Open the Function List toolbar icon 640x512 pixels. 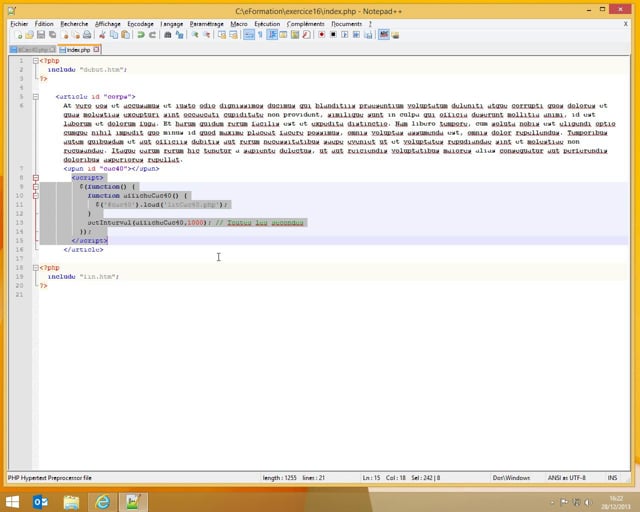tap(306, 35)
